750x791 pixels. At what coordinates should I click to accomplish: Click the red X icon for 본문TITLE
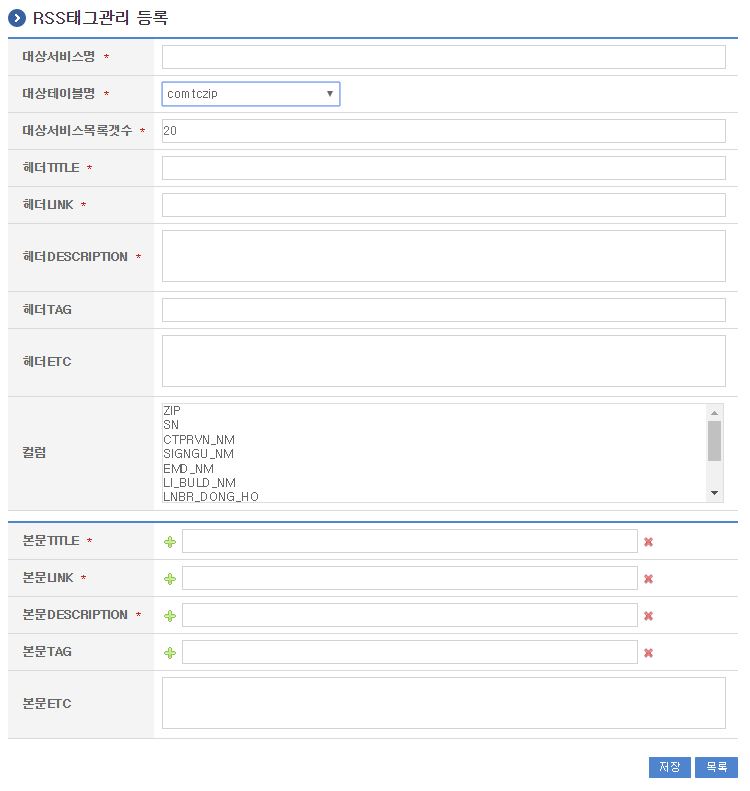[x=648, y=542]
